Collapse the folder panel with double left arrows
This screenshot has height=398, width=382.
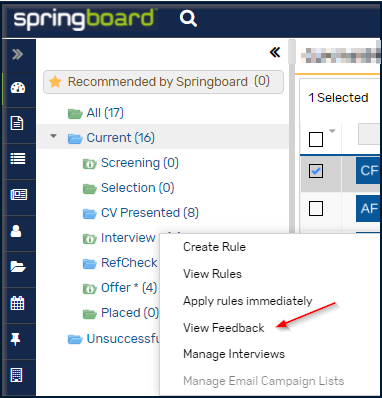click(275, 52)
